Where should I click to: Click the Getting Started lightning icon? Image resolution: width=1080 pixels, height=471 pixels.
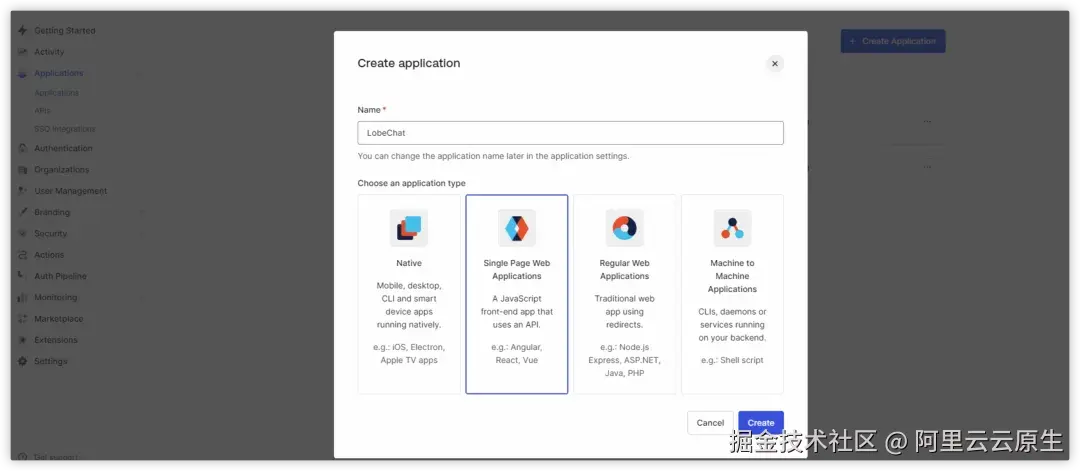[x=23, y=30]
